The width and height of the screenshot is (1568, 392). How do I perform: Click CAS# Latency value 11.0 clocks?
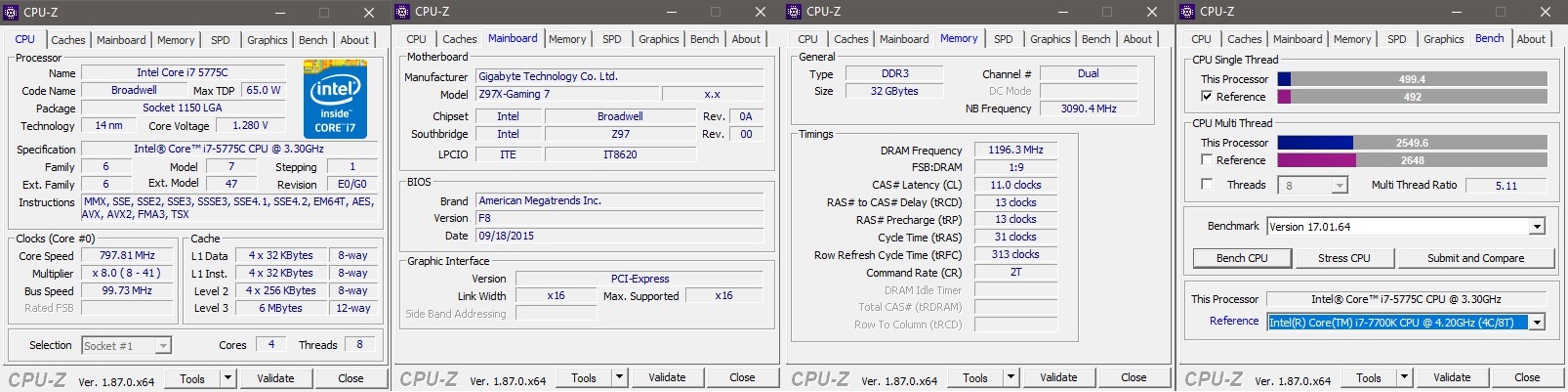coord(1015,185)
